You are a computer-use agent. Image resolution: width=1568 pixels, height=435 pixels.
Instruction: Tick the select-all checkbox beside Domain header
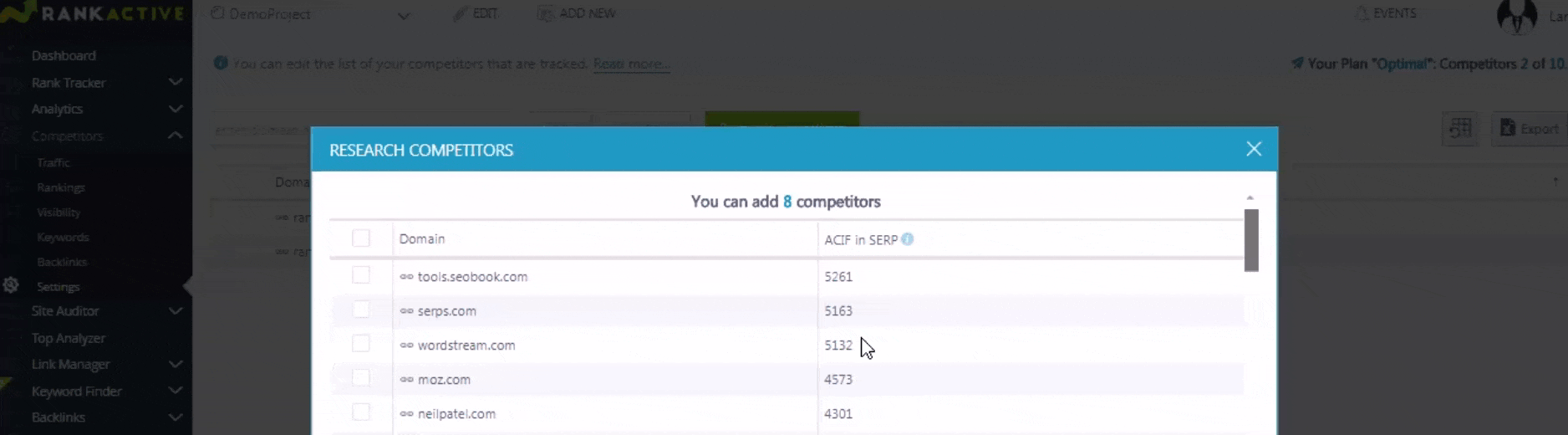[x=361, y=238]
